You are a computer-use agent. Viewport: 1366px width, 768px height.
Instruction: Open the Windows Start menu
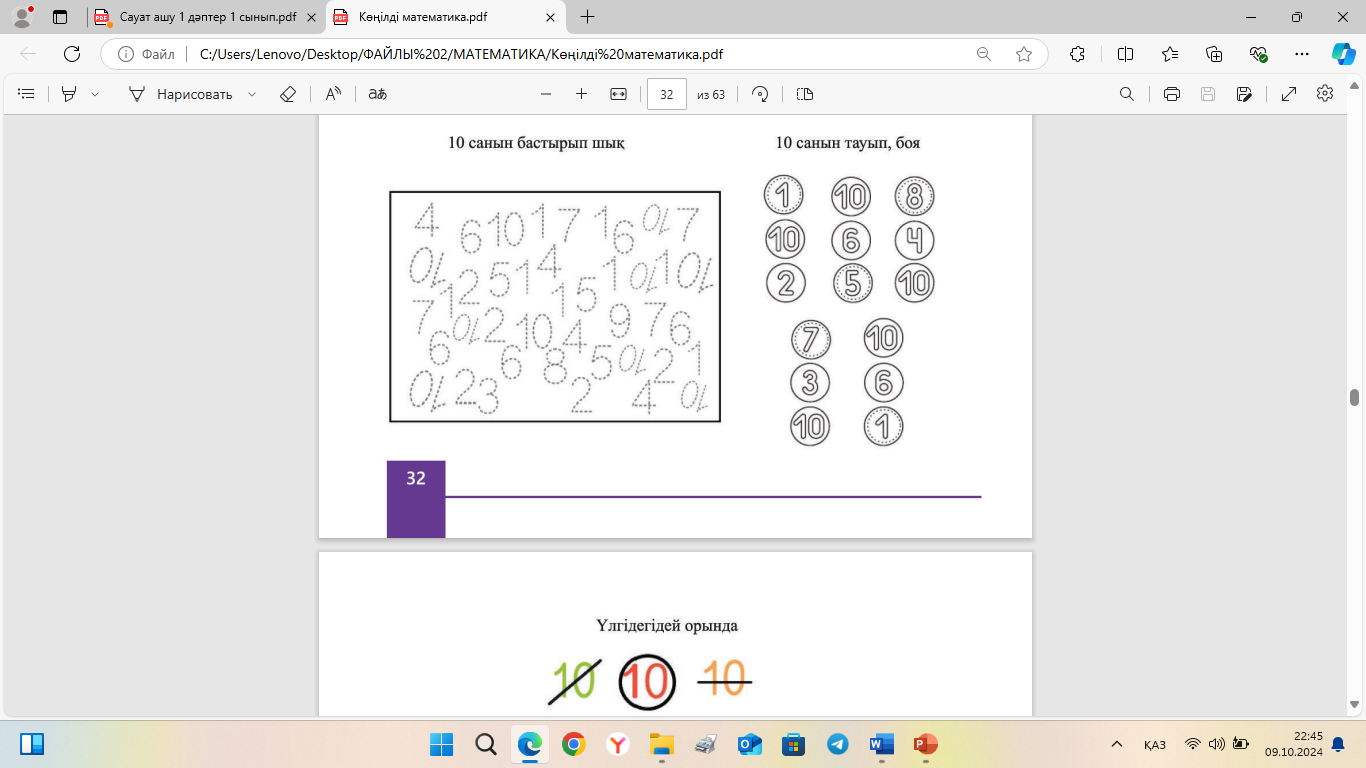(x=441, y=744)
